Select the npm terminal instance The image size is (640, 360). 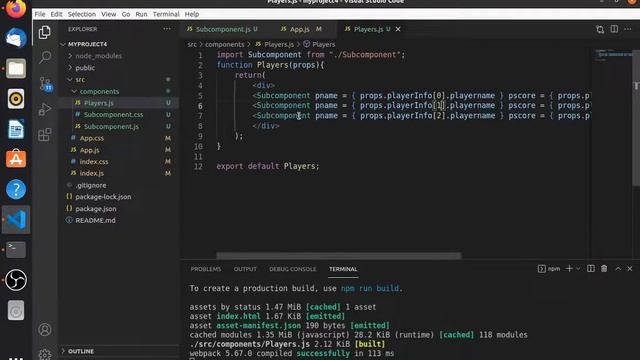click(549, 269)
